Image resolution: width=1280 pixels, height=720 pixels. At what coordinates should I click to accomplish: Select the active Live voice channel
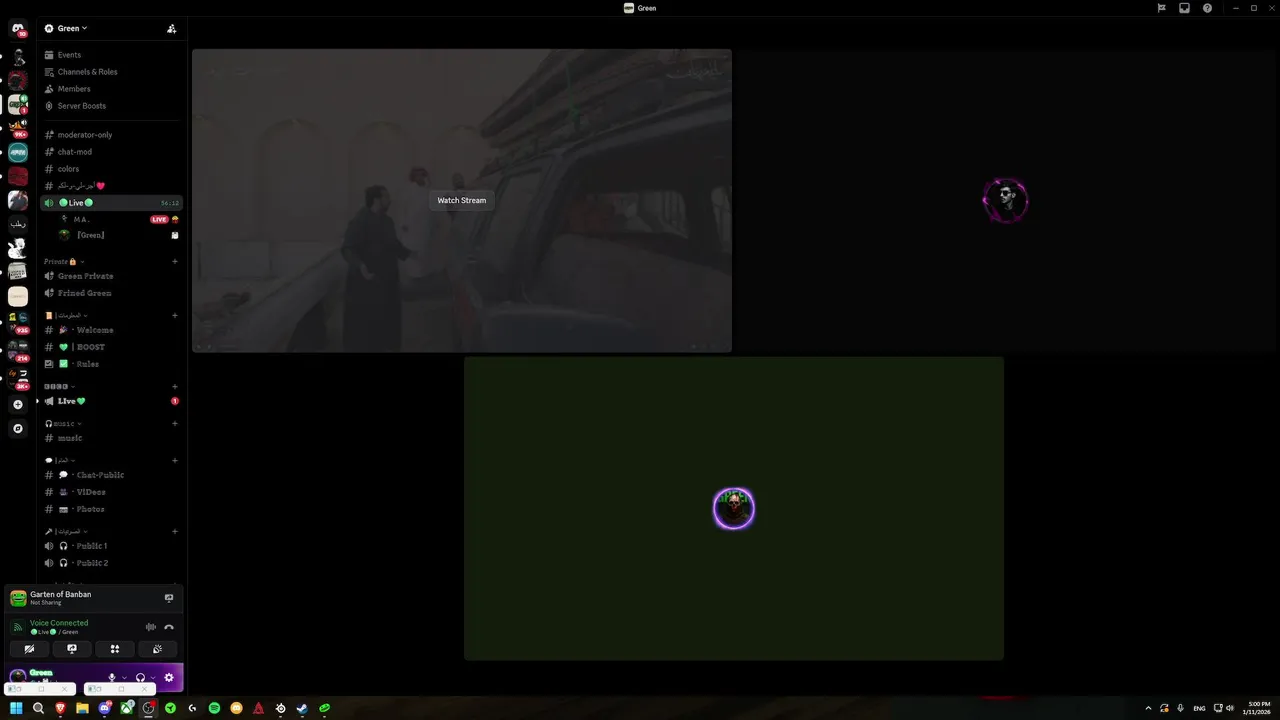pos(111,203)
